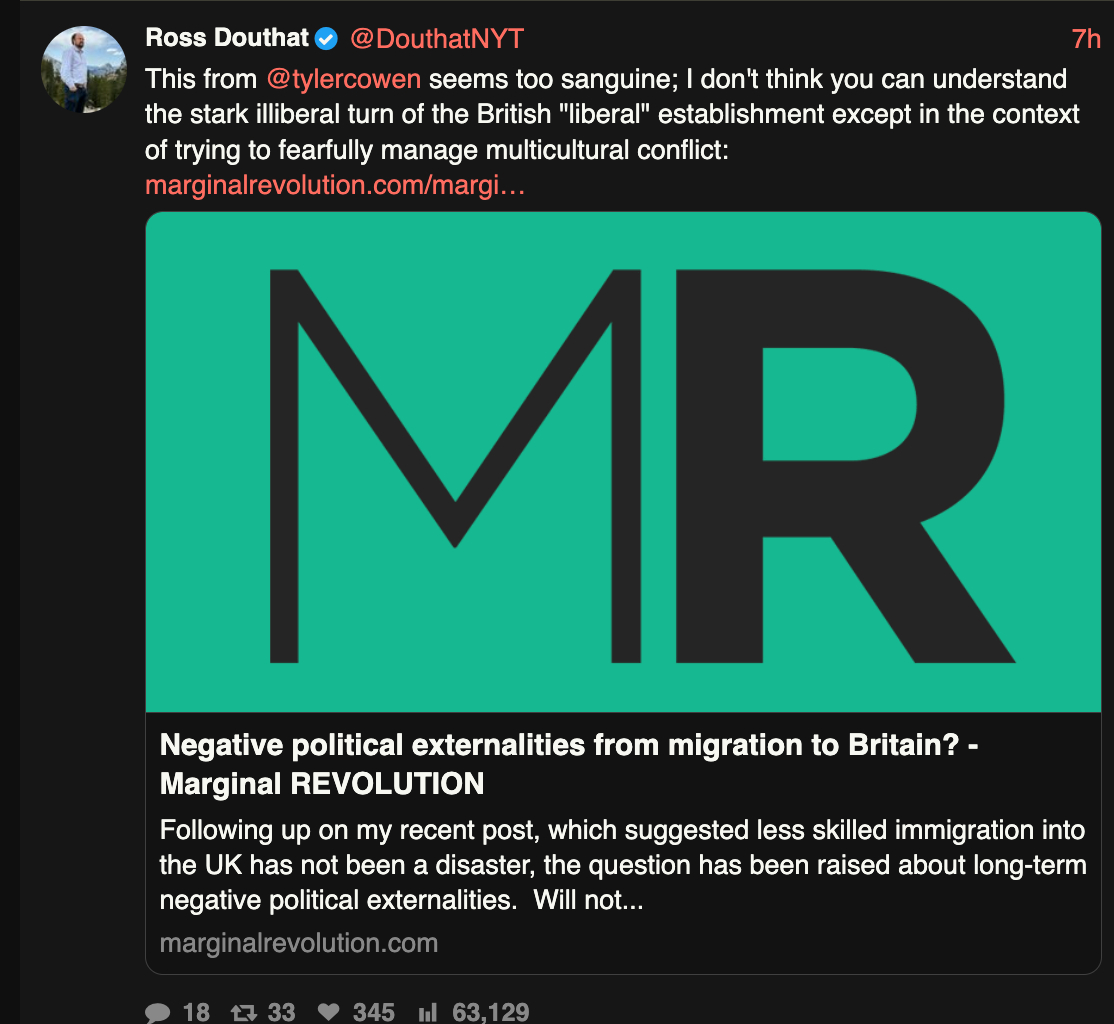Open Ross Douthat's profile picture

click(x=84, y=69)
